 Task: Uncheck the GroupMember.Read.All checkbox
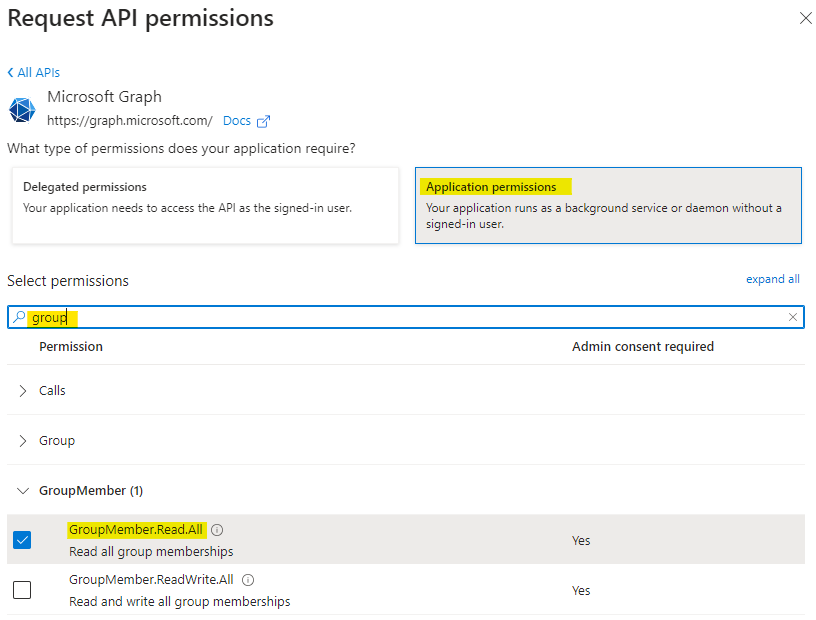[22, 540]
